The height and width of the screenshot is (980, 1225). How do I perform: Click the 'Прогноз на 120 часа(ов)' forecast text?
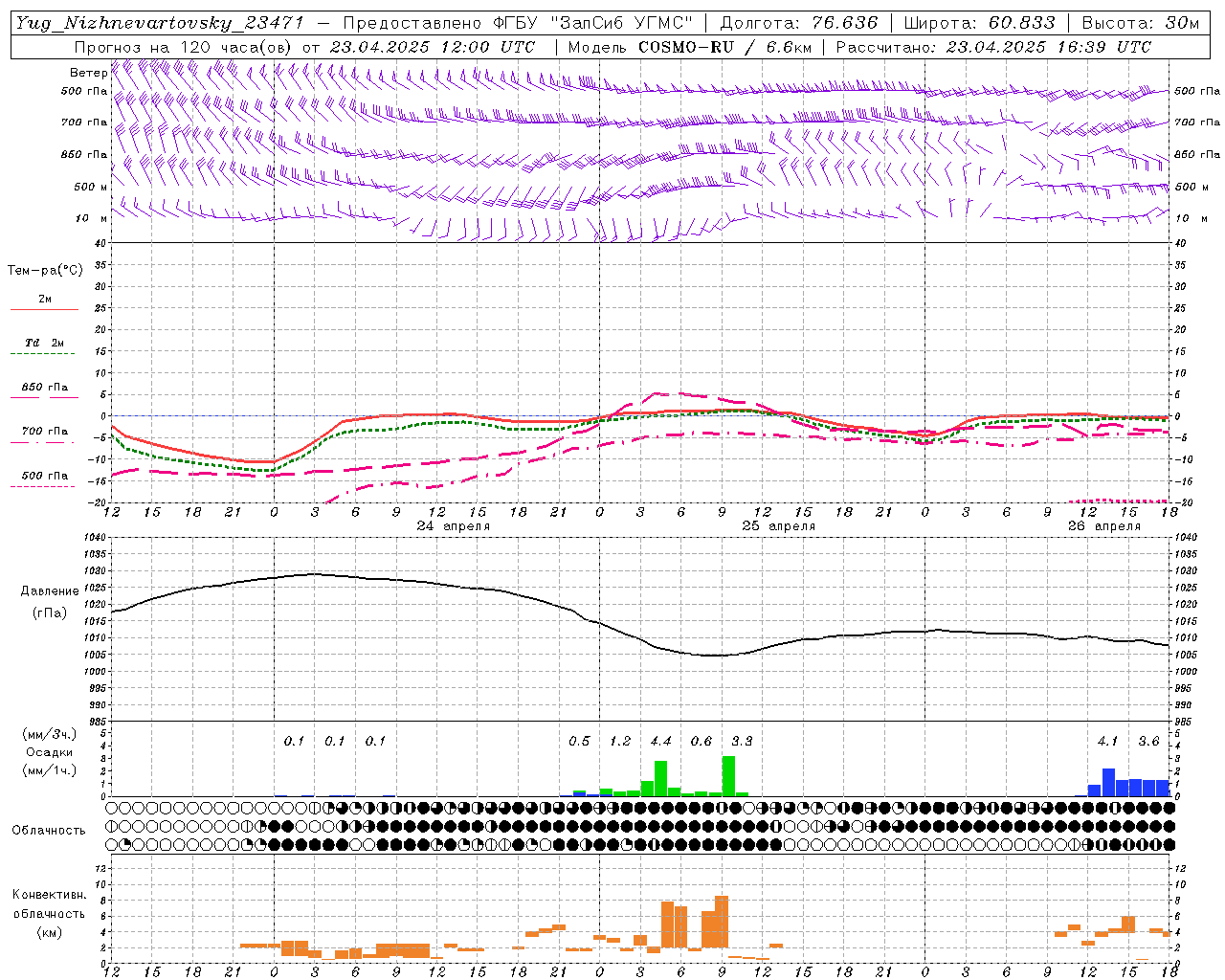pyautogui.click(x=185, y=47)
